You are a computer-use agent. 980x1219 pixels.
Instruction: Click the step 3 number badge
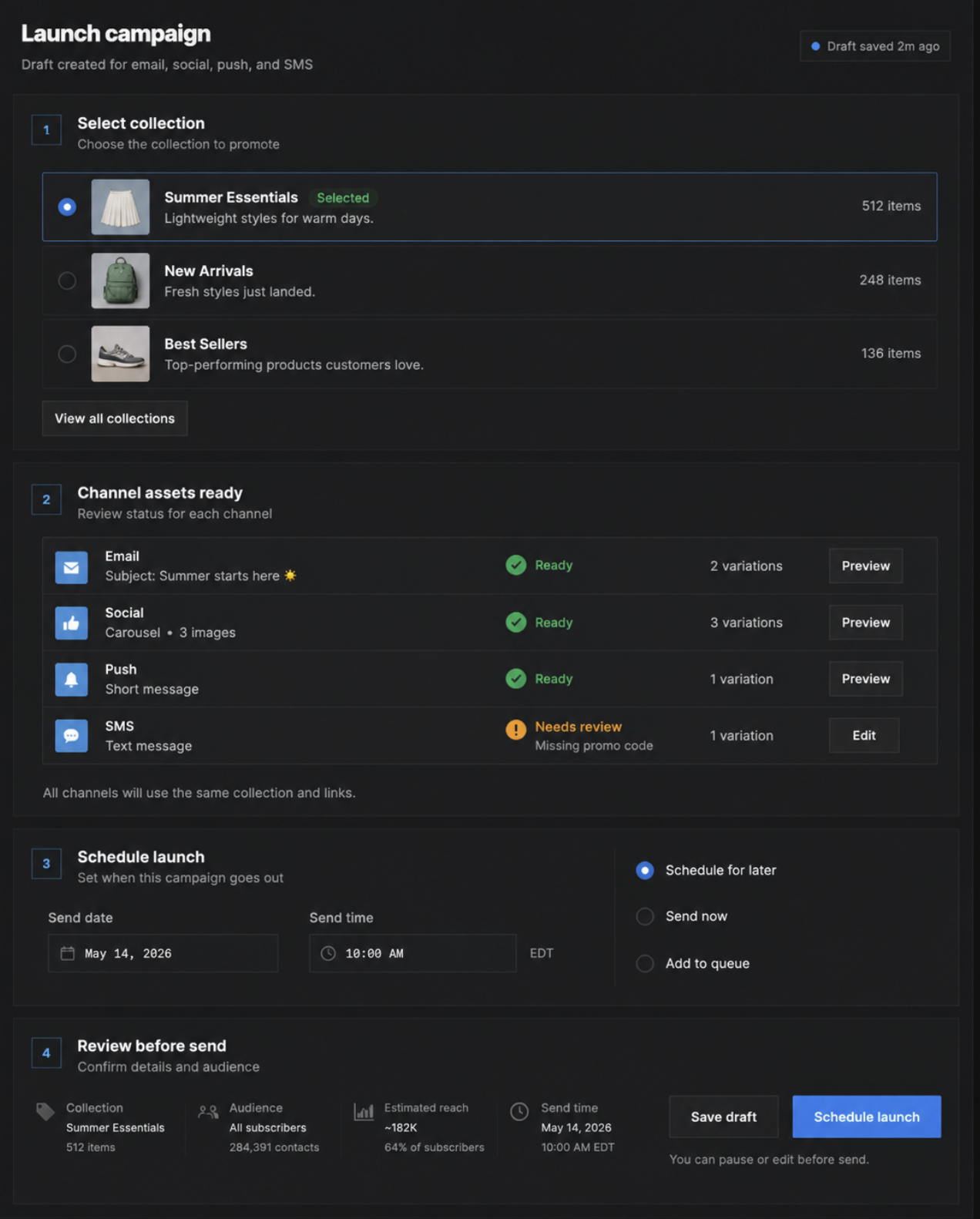coord(46,864)
